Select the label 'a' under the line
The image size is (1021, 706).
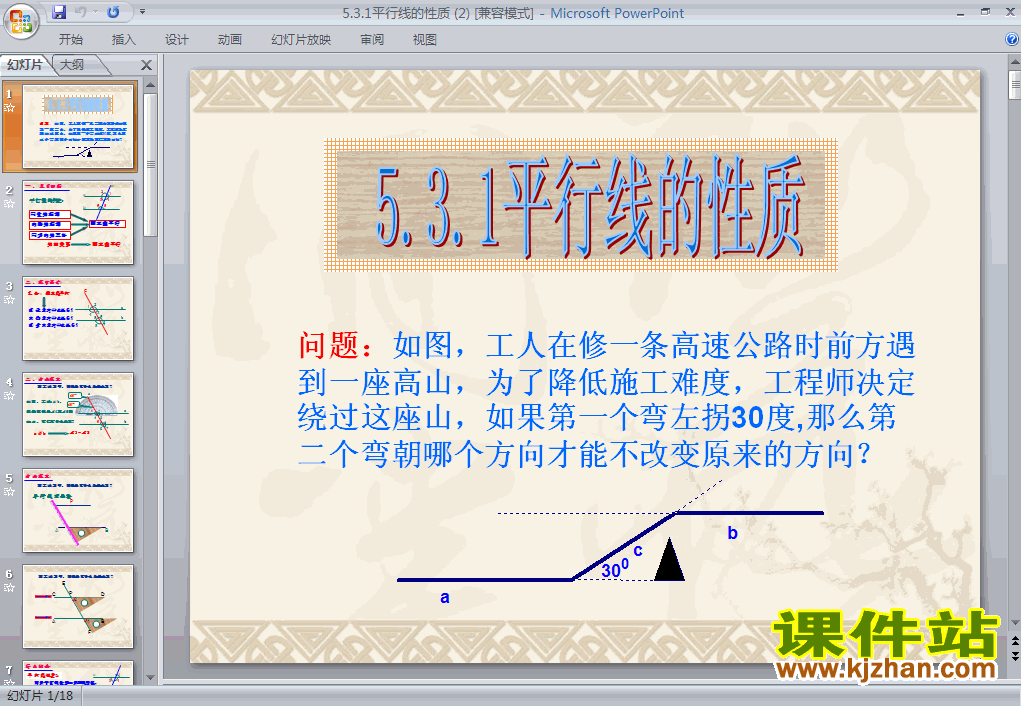point(445,597)
